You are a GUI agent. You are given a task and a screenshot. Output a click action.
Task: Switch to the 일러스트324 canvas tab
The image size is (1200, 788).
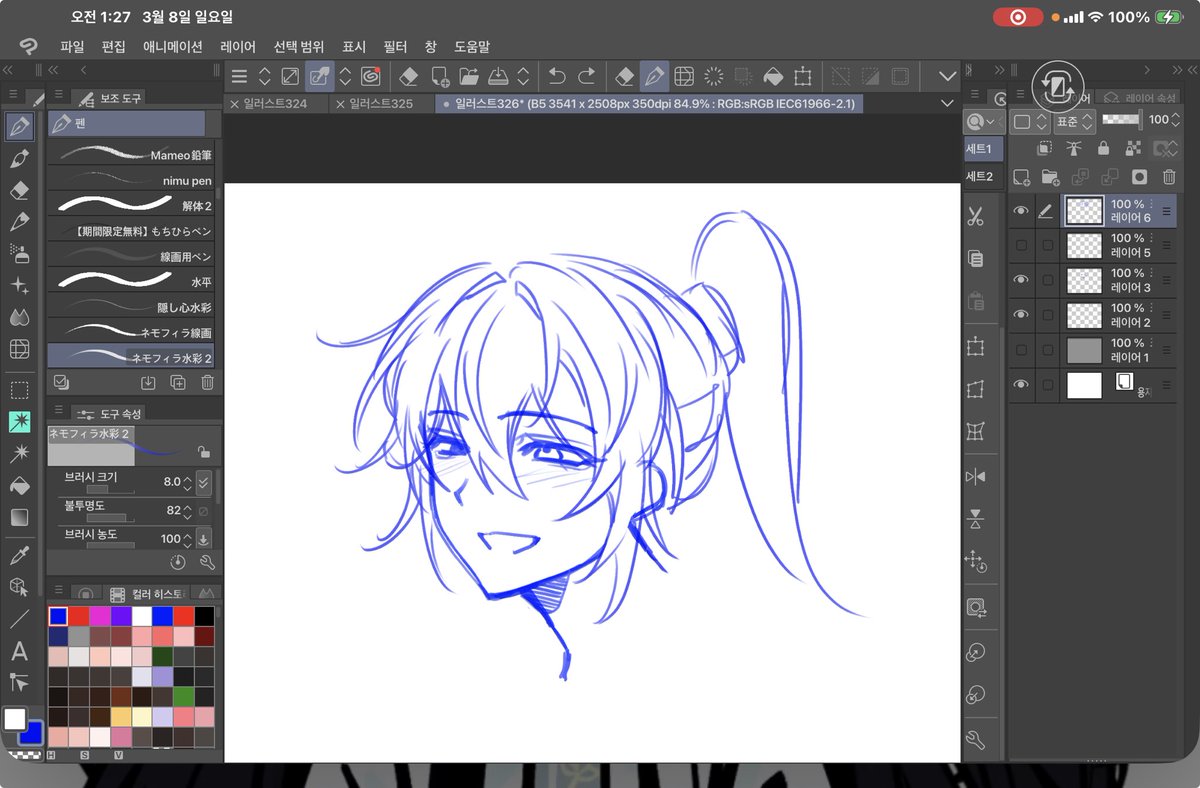[274, 104]
